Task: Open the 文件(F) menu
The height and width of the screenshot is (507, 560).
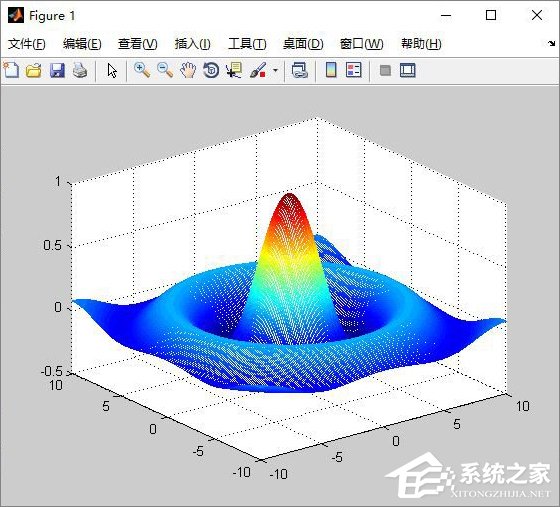Action: (27, 44)
